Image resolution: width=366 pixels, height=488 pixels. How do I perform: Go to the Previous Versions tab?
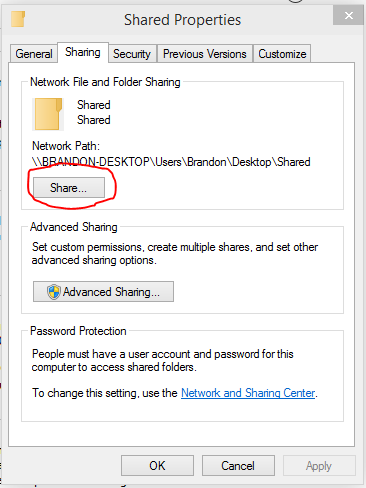(x=205, y=54)
